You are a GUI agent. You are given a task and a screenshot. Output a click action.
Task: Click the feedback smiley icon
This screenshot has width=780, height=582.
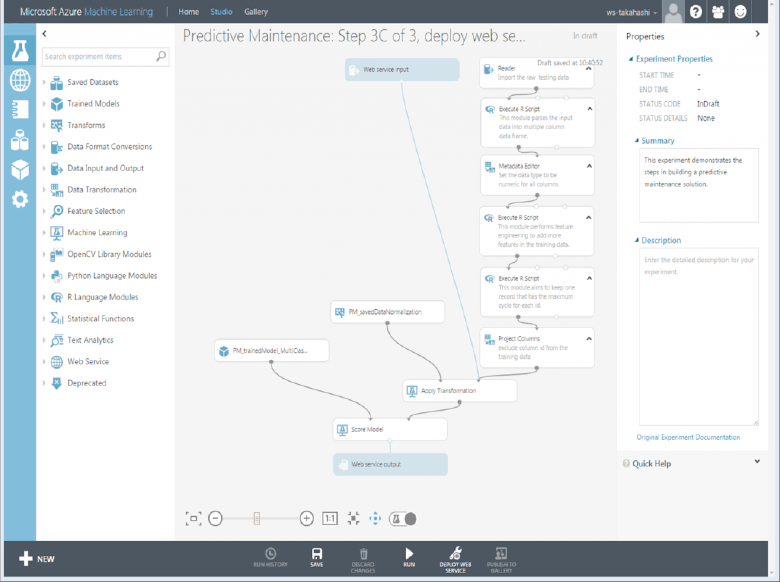pos(740,11)
